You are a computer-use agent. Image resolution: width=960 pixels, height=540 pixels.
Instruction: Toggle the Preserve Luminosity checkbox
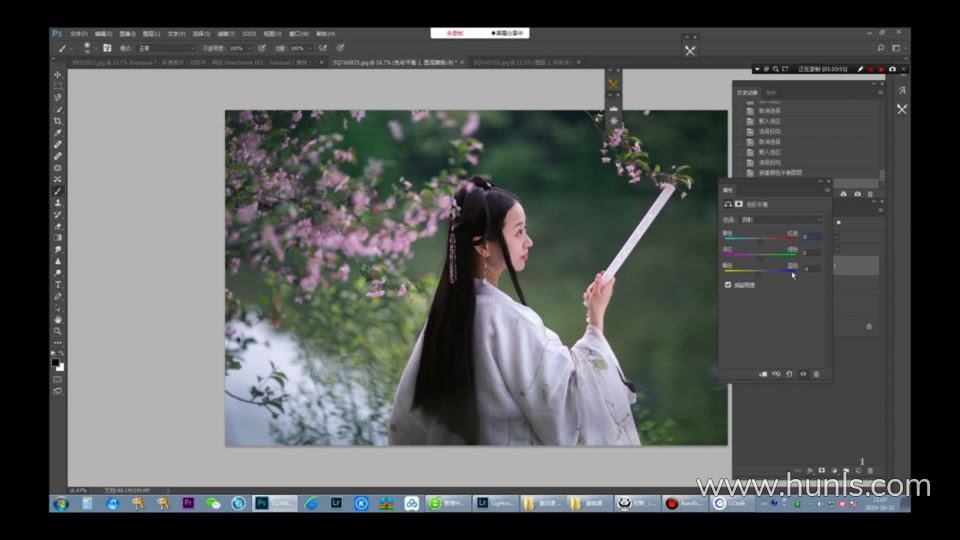click(x=728, y=285)
